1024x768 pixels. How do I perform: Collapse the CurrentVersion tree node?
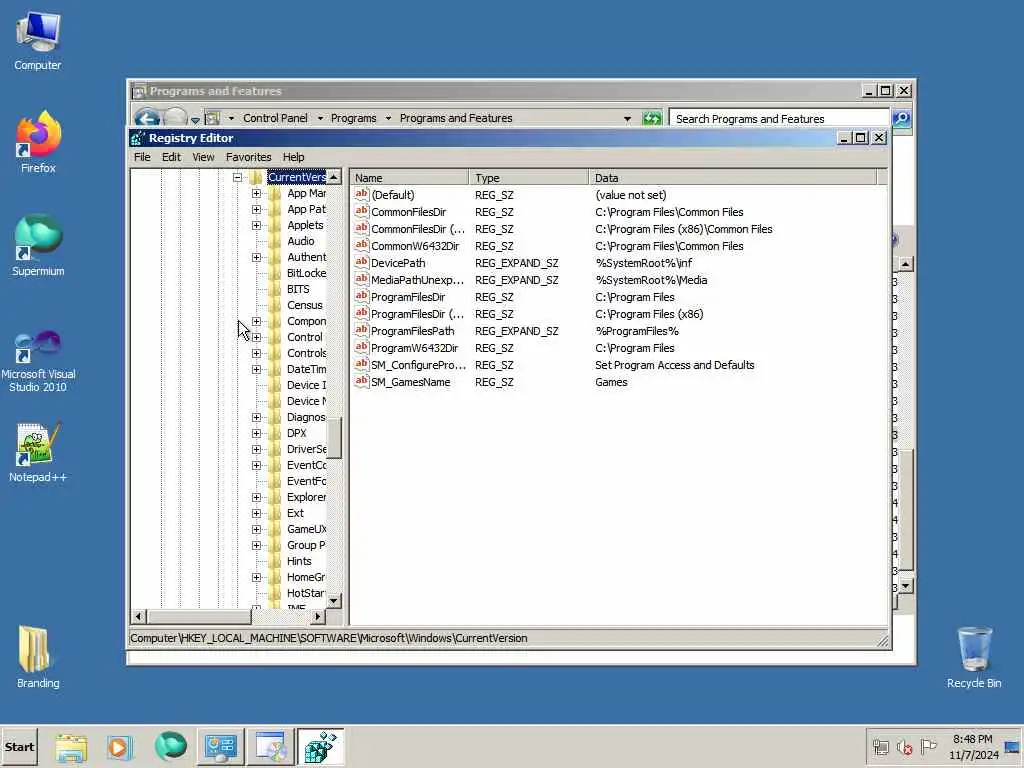(237, 177)
